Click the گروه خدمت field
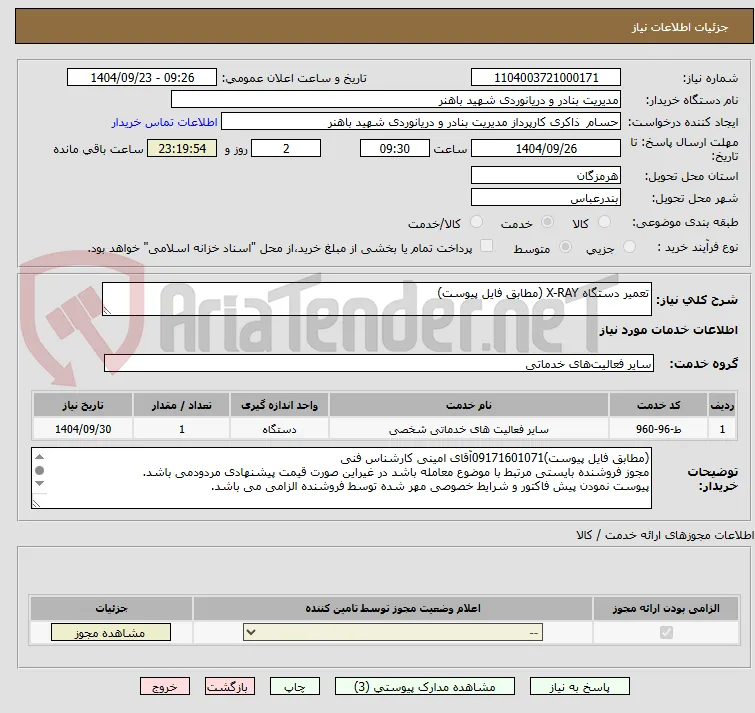 point(378,363)
